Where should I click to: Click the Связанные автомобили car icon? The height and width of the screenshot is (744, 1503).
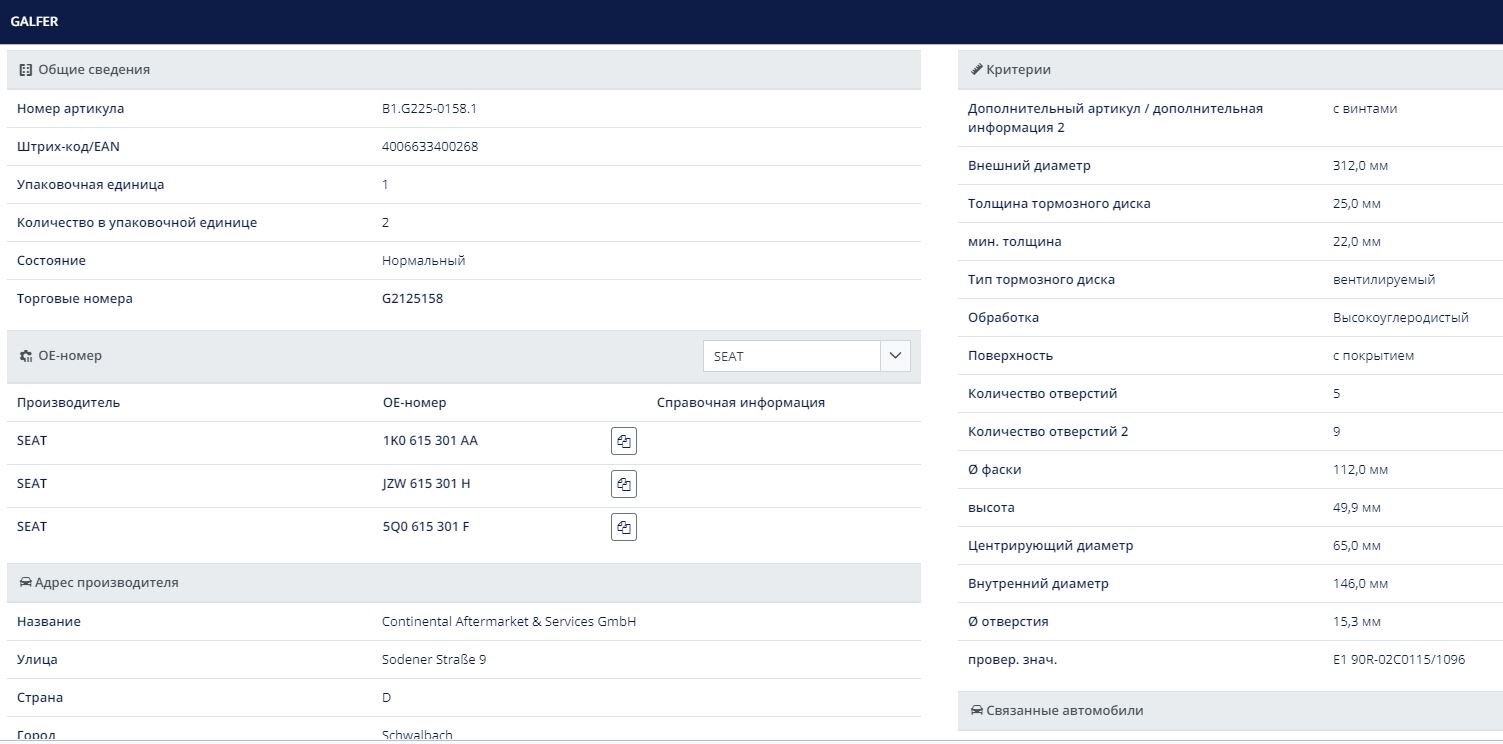coord(976,710)
